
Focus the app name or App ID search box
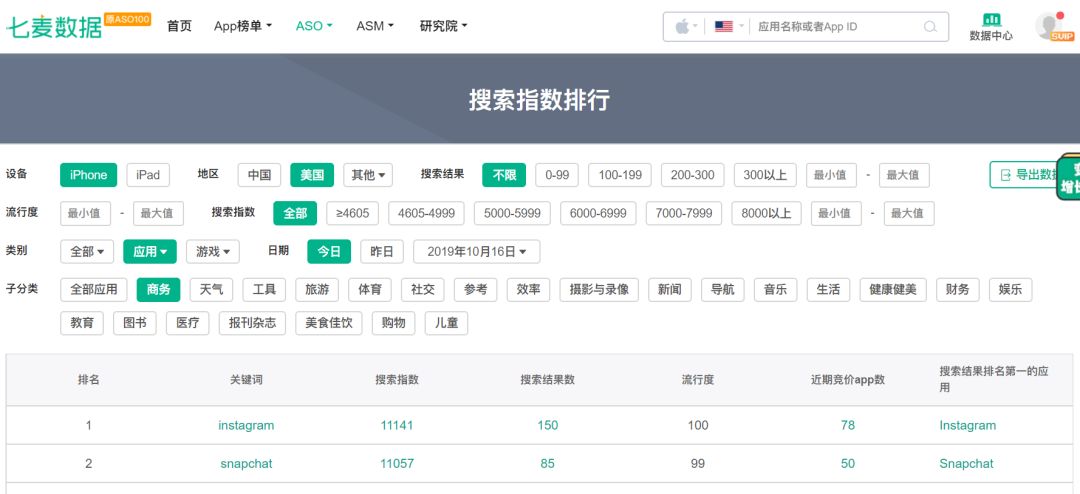837,27
